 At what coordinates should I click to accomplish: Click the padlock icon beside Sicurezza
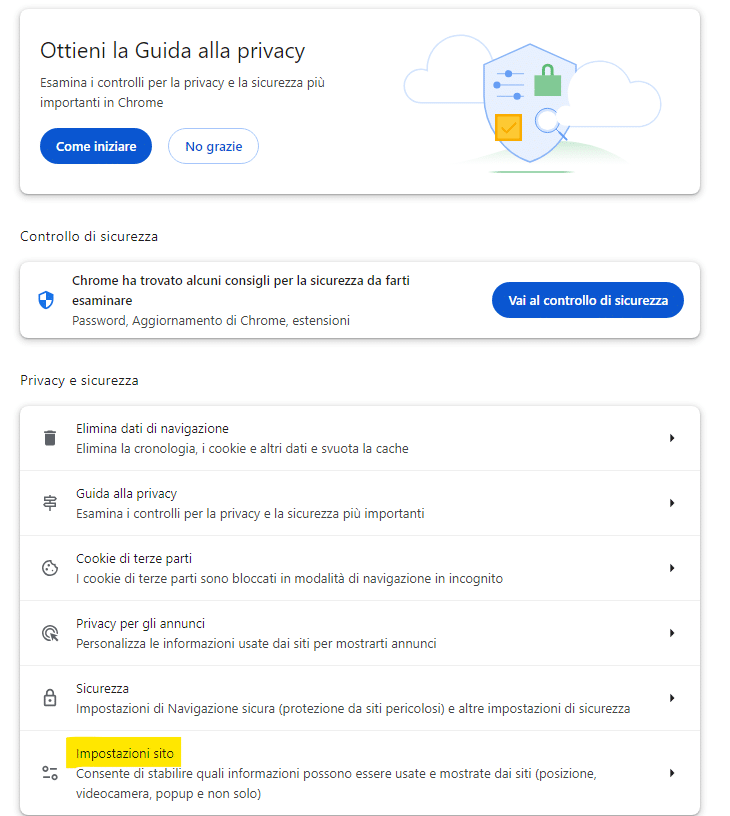[50, 697]
